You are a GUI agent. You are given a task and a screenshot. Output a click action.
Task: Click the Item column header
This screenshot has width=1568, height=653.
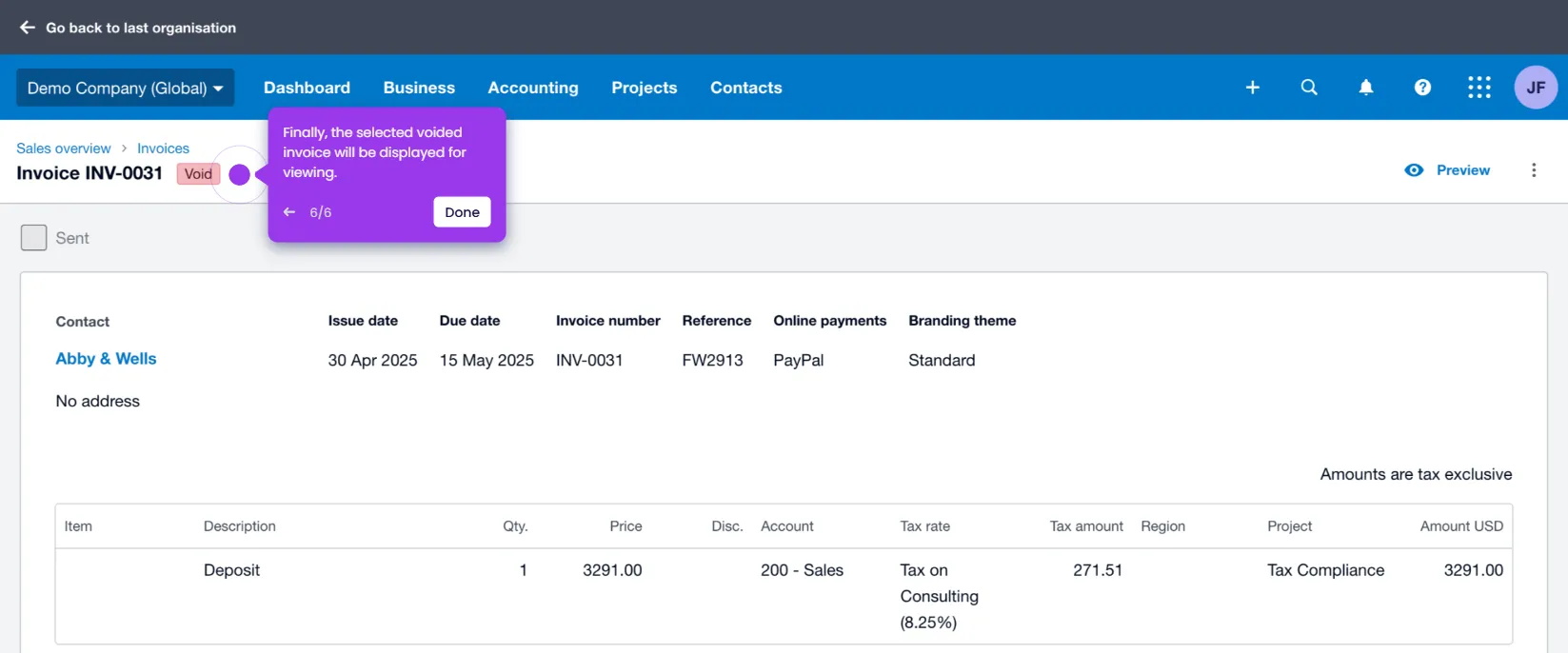(x=78, y=526)
